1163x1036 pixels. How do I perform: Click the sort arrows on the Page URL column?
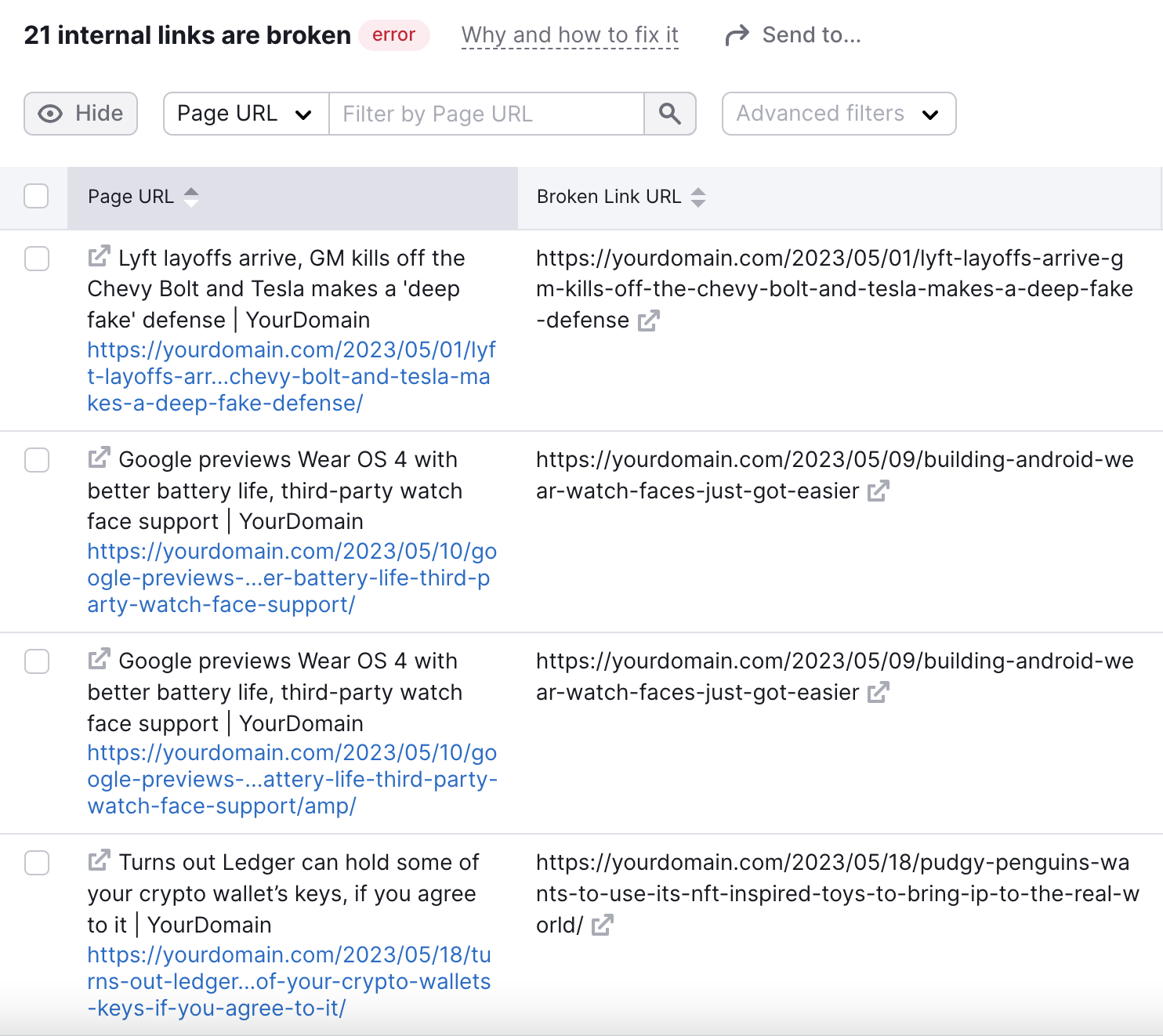point(191,197)
